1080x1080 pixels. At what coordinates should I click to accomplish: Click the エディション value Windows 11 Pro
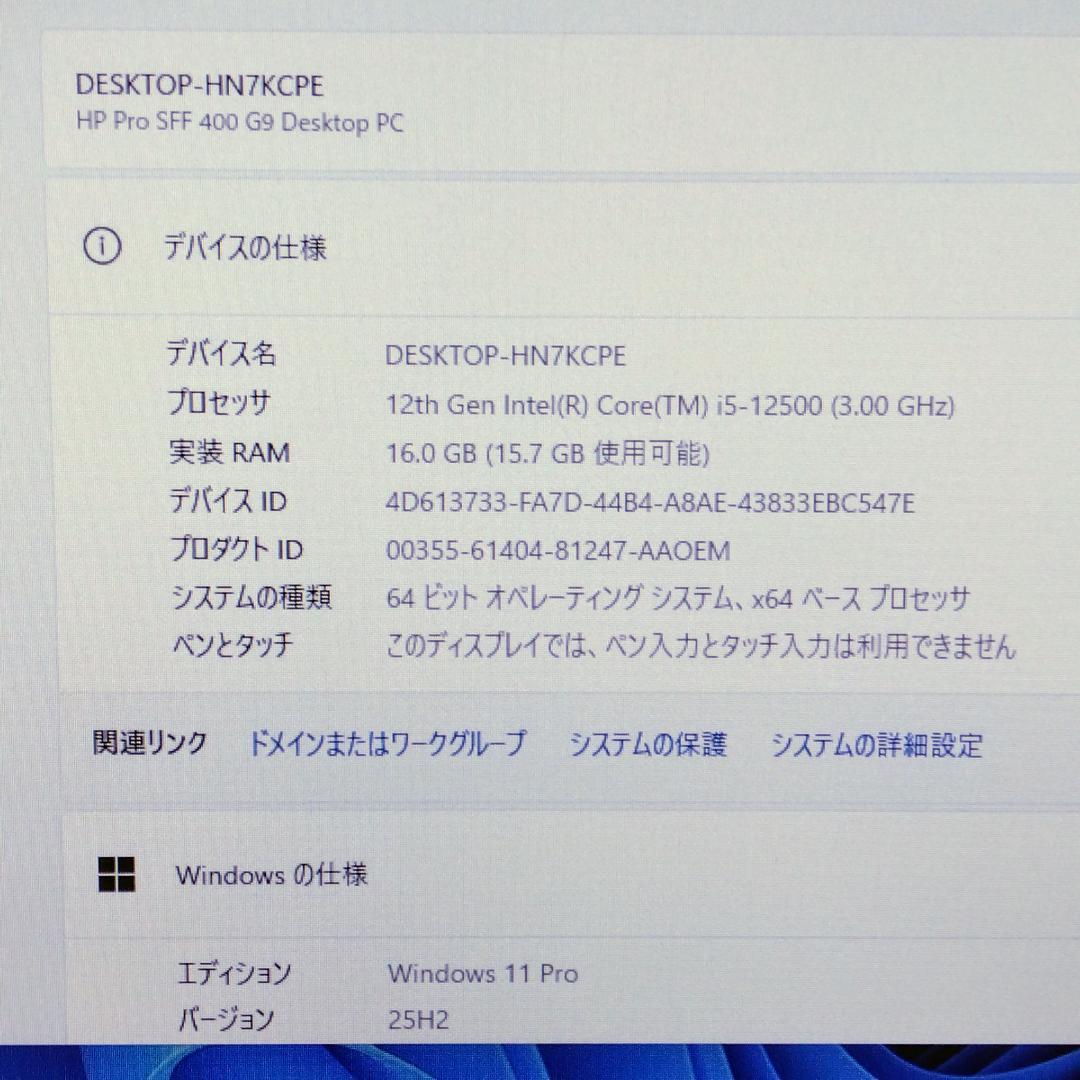[x=483, y=973]
